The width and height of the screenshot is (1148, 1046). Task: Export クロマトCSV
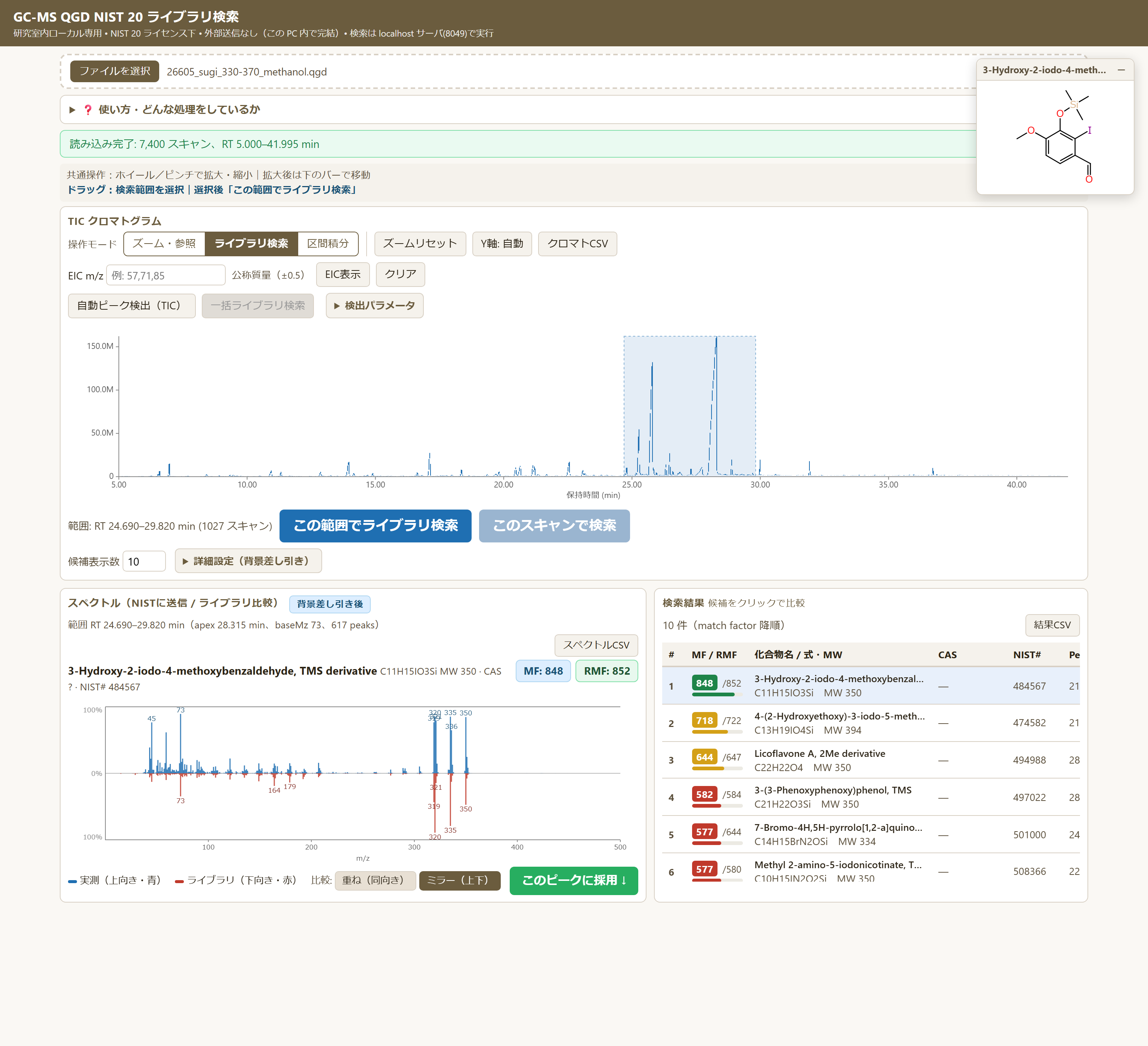pos(577,244)
